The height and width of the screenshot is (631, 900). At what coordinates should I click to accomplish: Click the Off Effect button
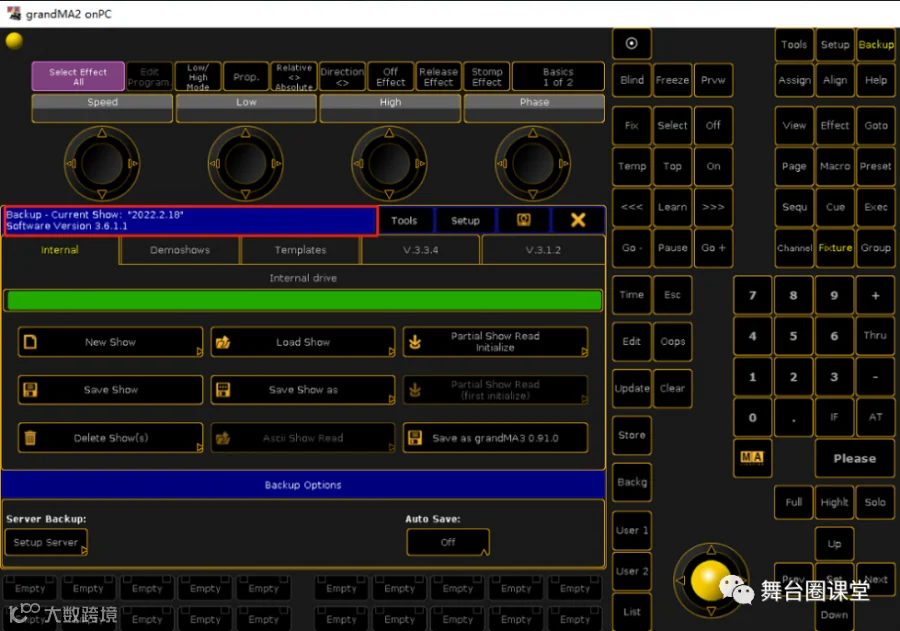tap(390, 76)
